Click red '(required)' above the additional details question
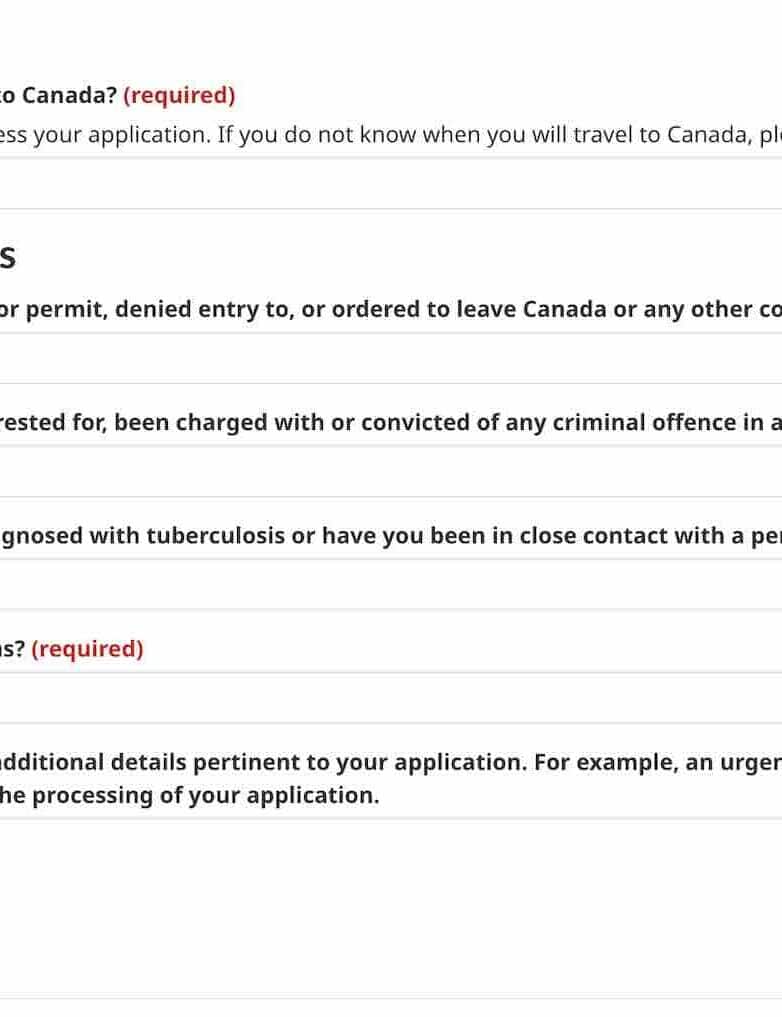 pos(87,648)
